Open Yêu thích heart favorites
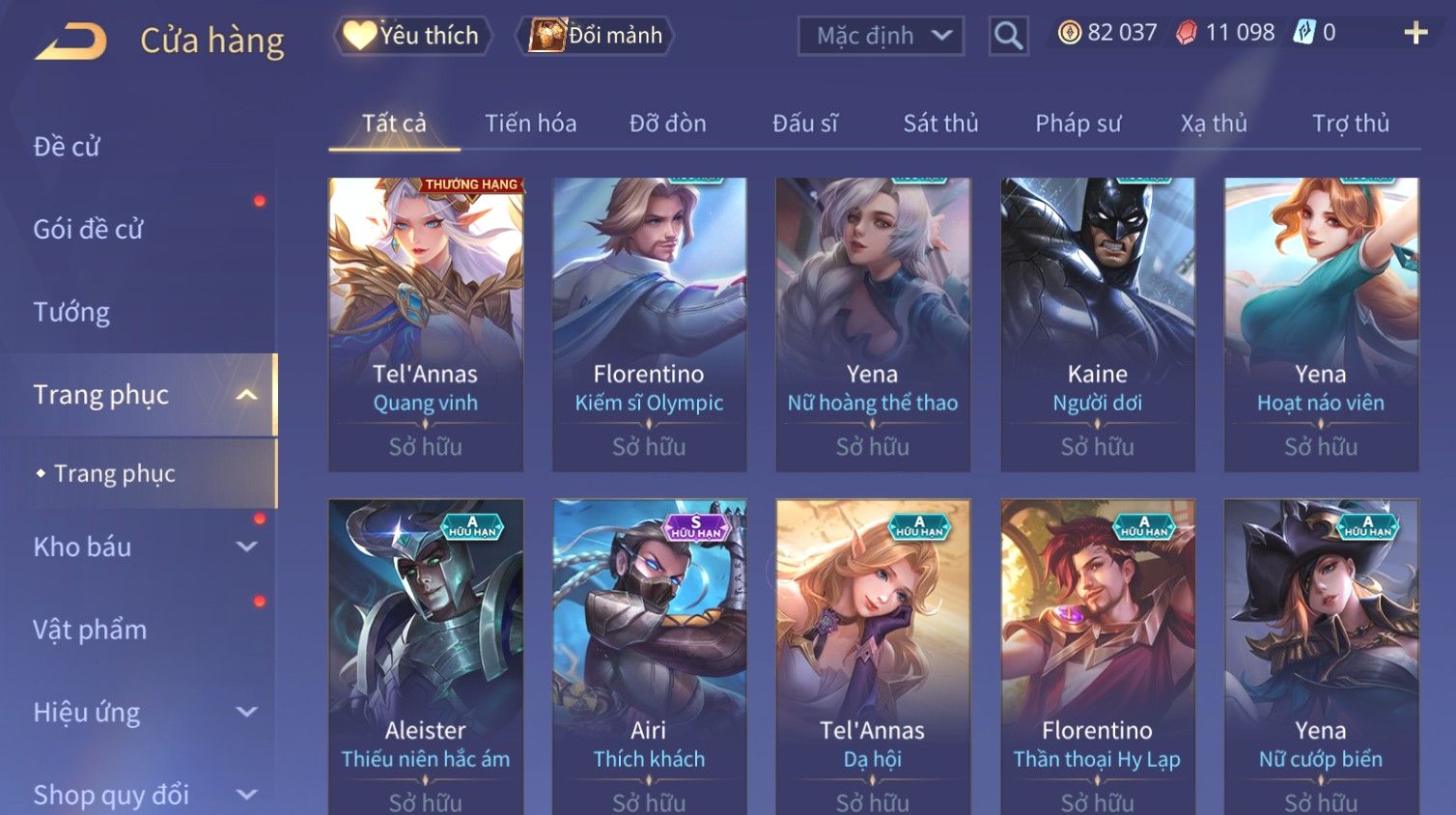Image resolution: width=1456 pixels, height=815 pixels. click(x=412, y=36)
